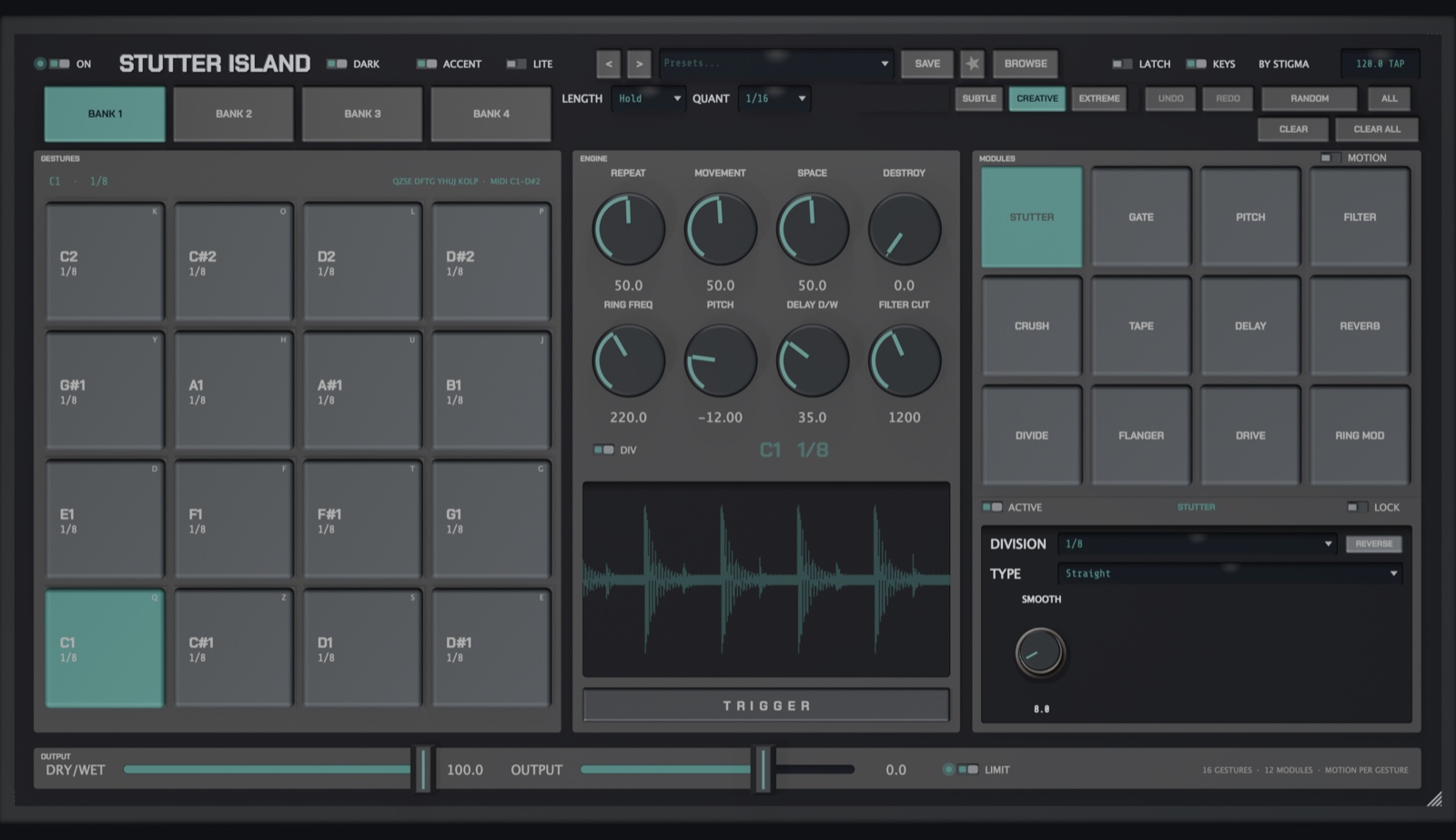
Task: Click the Space knob
Action: [x=812, y=229]
